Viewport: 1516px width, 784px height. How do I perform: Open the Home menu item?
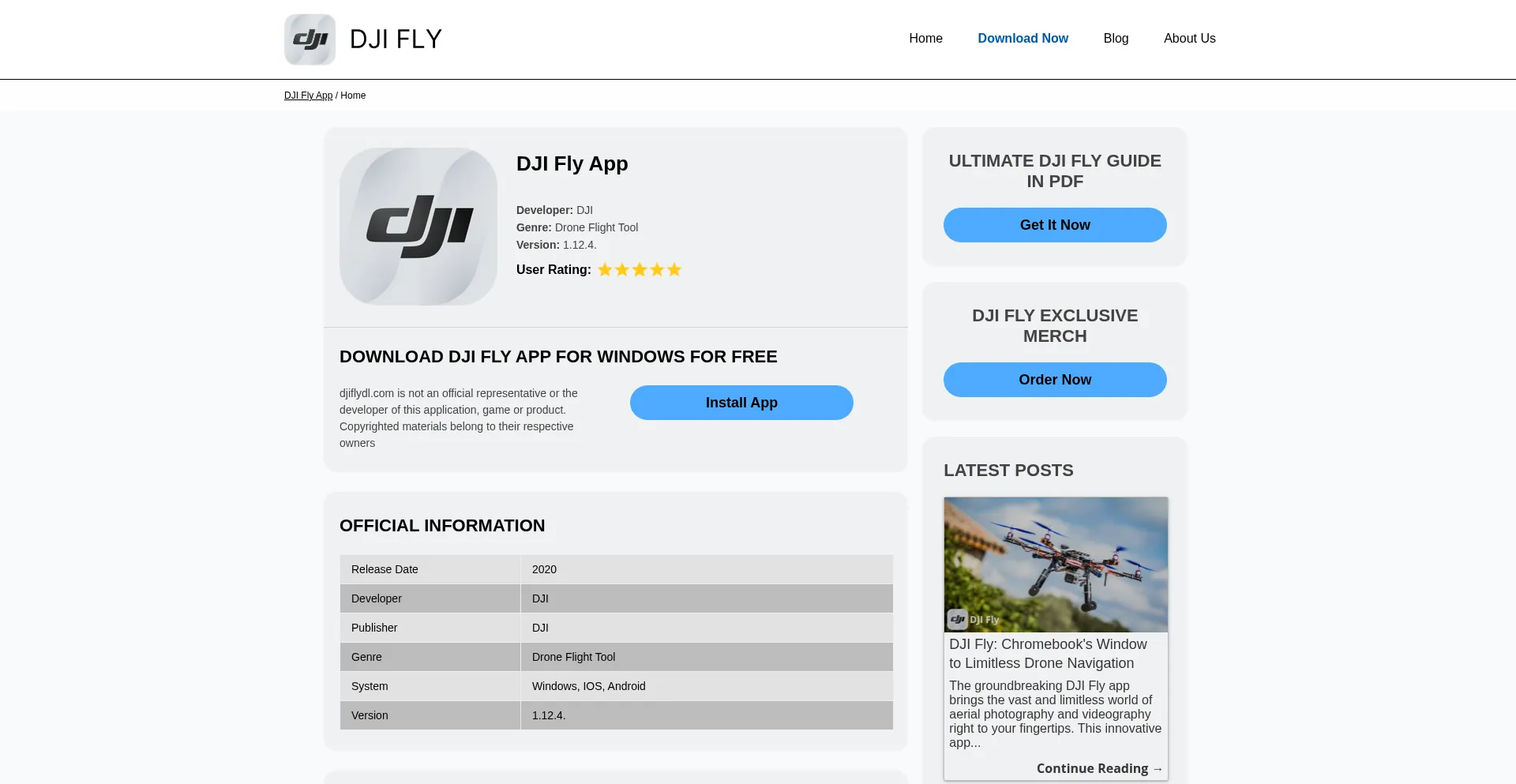pos(925,38)
